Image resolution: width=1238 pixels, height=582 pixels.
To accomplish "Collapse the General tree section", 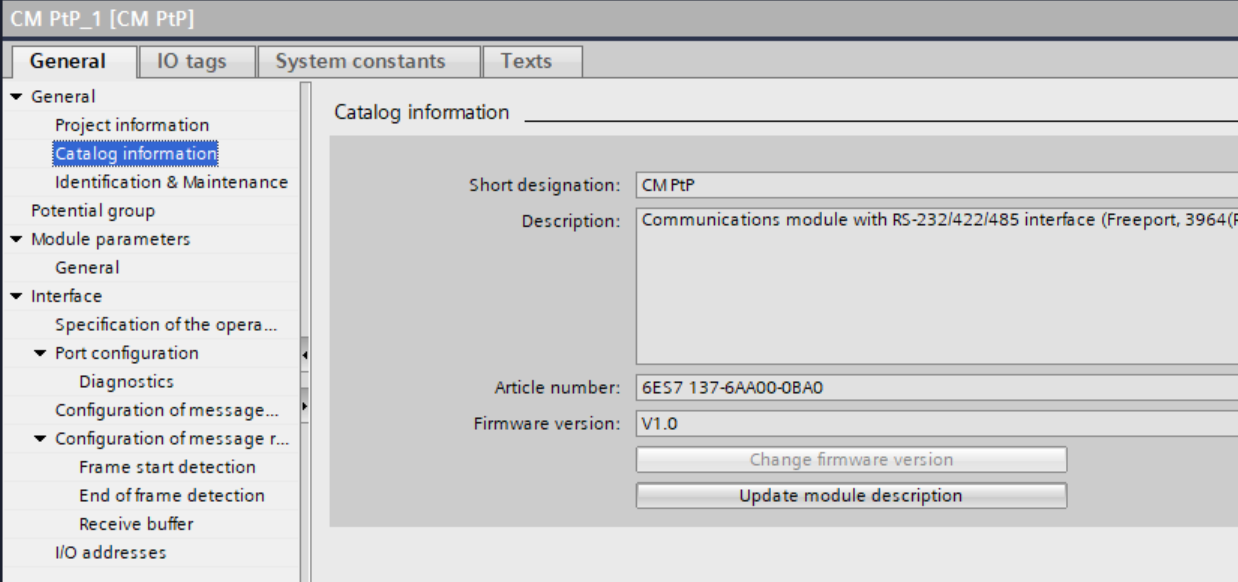I will pos(17,97).
